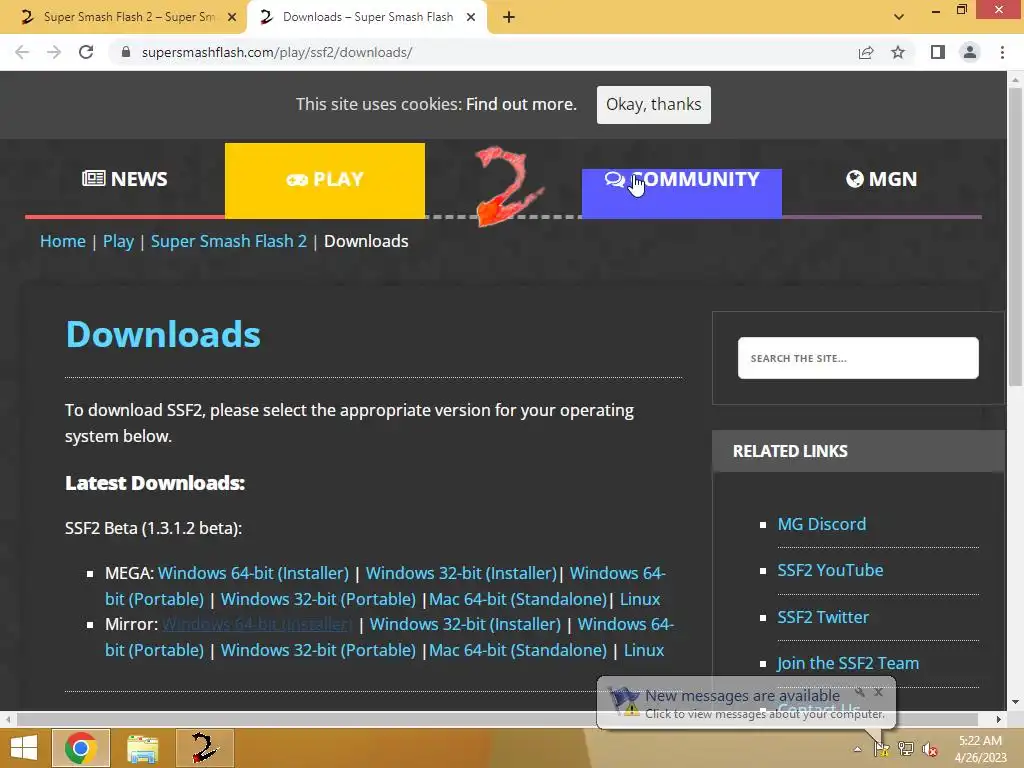Click the address bar URL
The width and height of the screenshot is (1024, 768).
coord(277,52)
